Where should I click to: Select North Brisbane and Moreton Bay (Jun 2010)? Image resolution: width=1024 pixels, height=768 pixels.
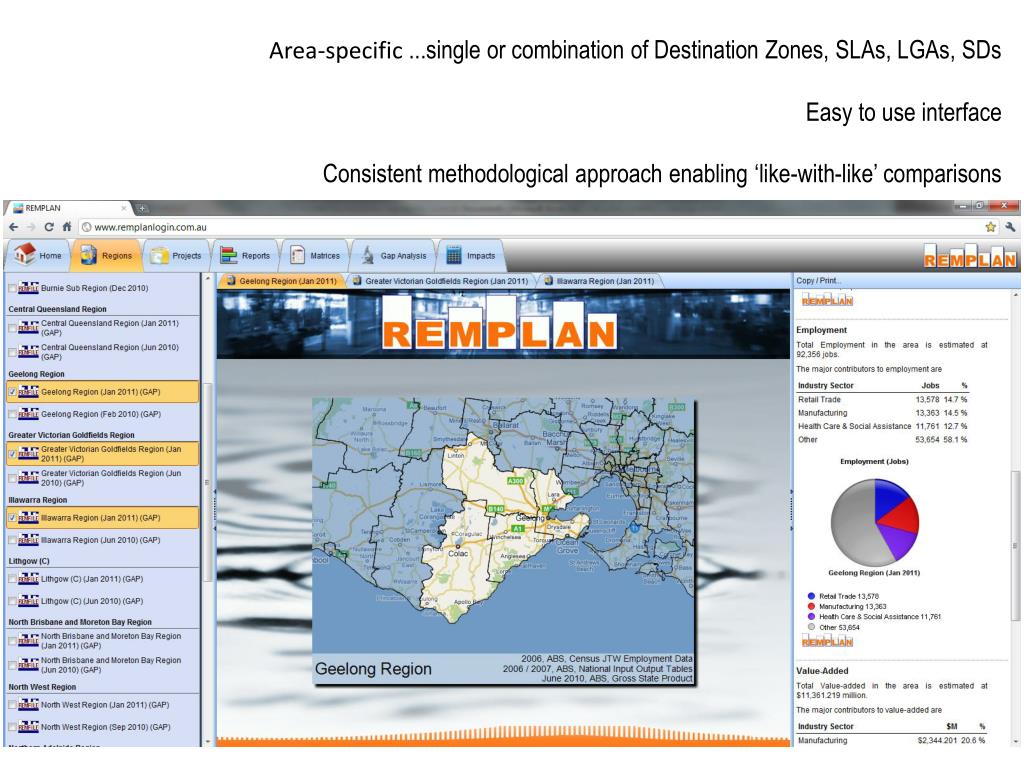tap(111, 665)
